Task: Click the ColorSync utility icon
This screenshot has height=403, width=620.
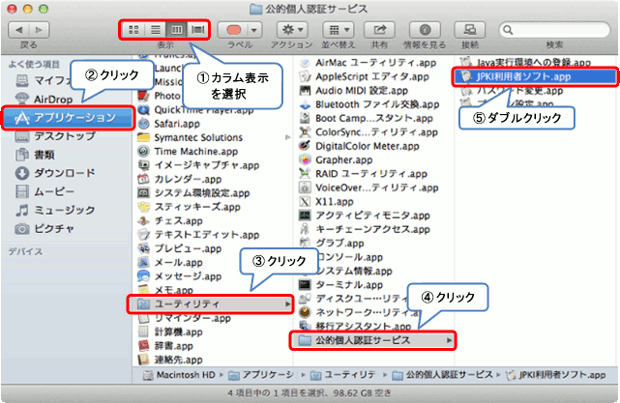Action: pos(305,132)
